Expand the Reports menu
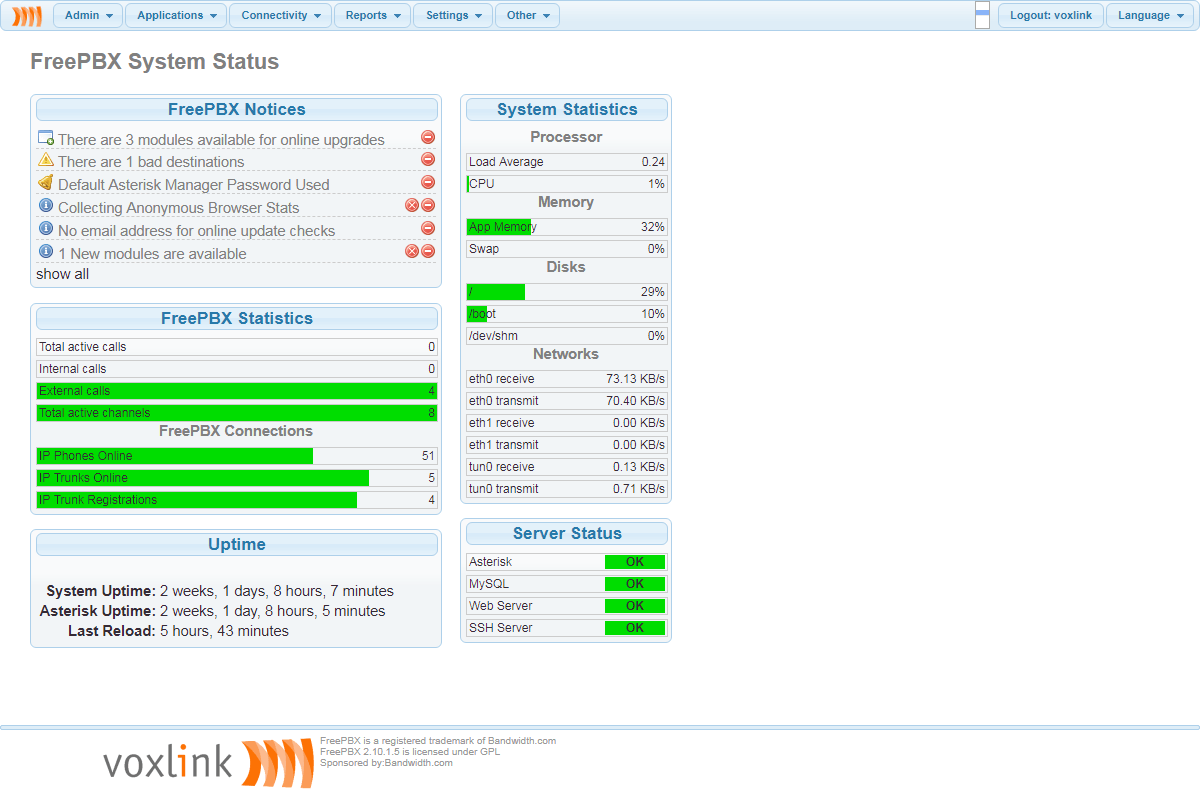The height and width of the screenshot is (800, 1200). tap(372, 15)
